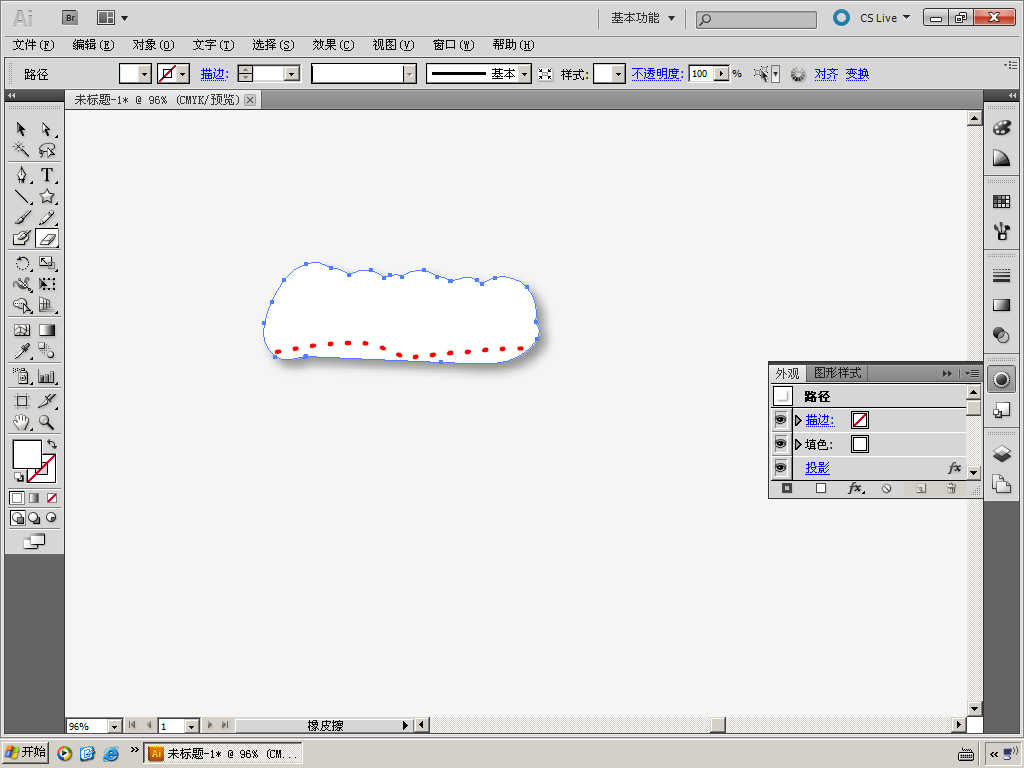Click the 不透明度 opacity link
Viewport: 1024px width, 768px height.
point(656,74)
